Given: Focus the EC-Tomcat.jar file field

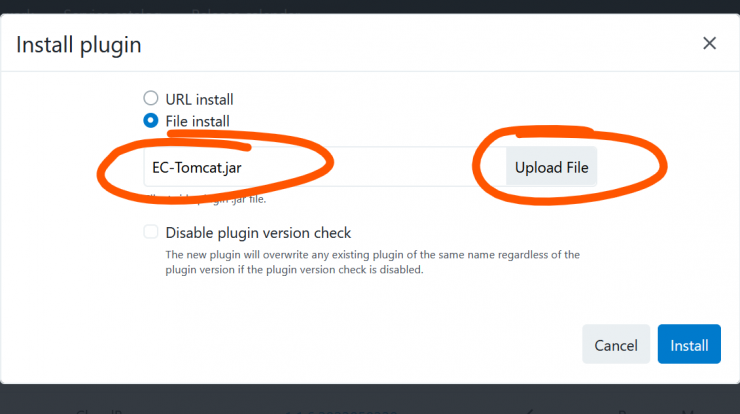Looking at the screenshot, I should tap(325, 167).
